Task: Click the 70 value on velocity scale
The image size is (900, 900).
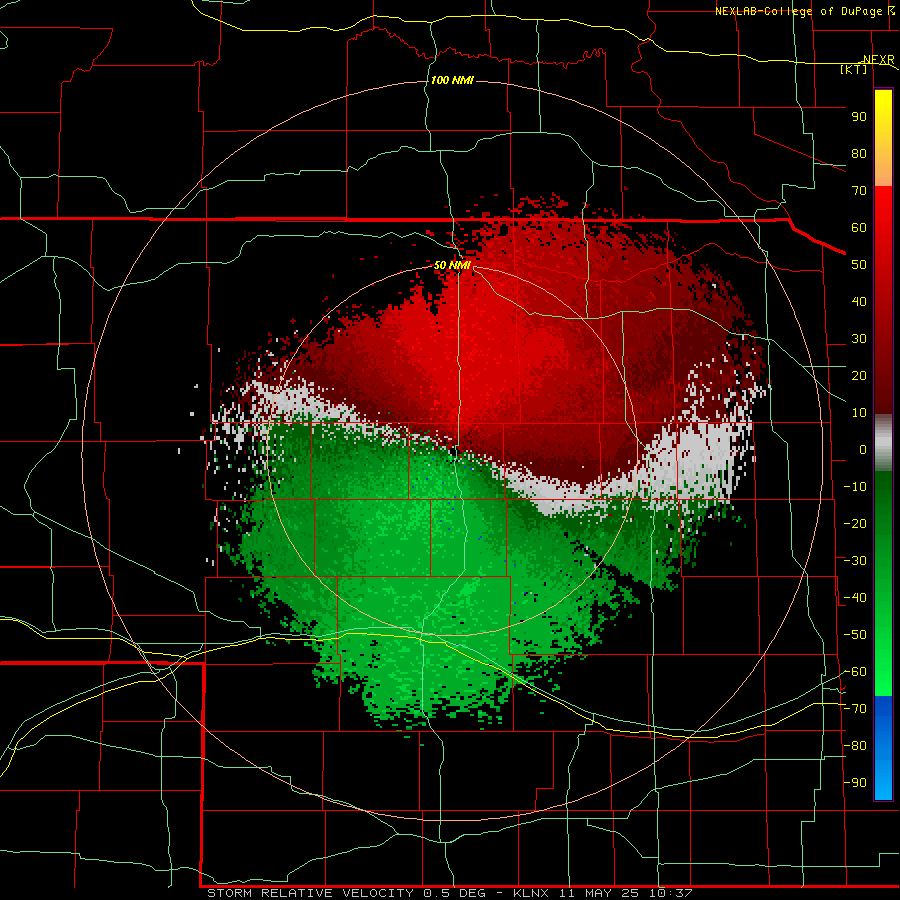Action: click(x=859, y=191)
